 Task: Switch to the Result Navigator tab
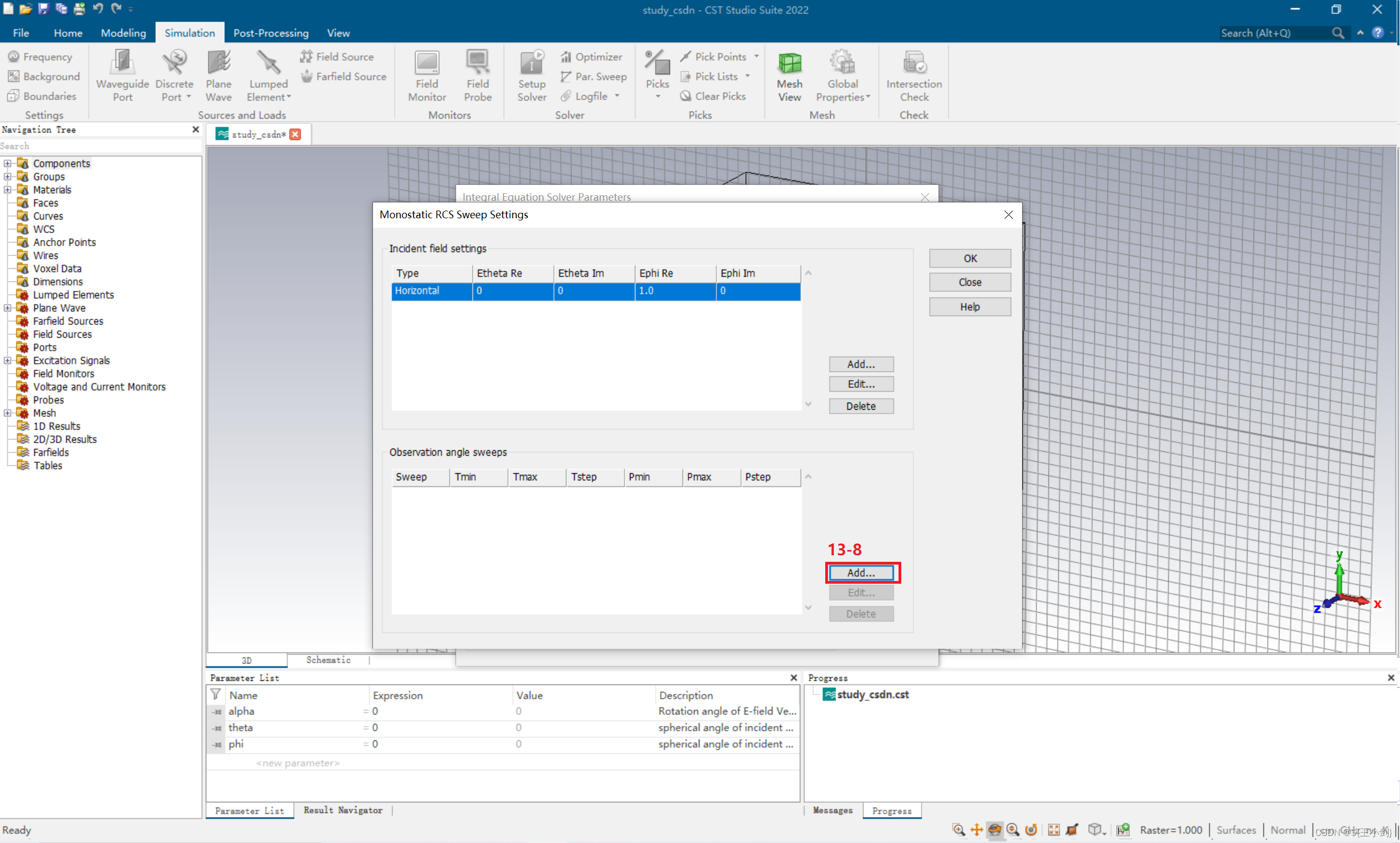coord(343,810)
